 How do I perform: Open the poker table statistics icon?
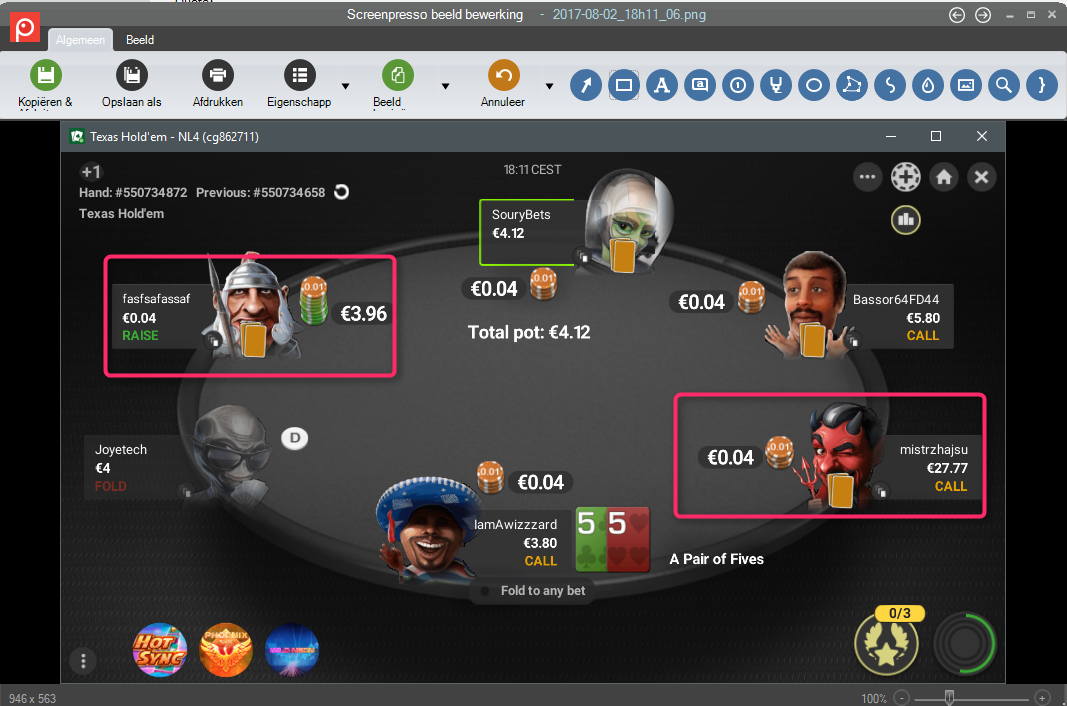[x=906, y=220]
